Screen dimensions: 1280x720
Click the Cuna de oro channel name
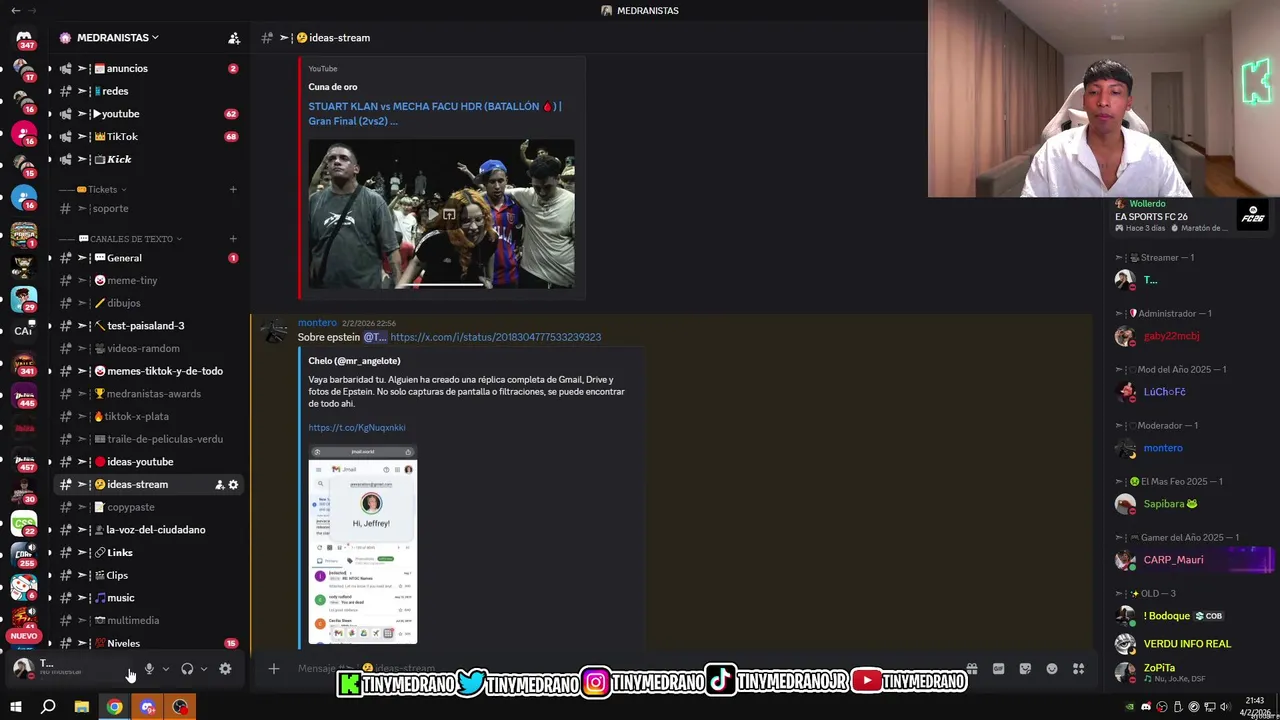[x=333, y=87]
